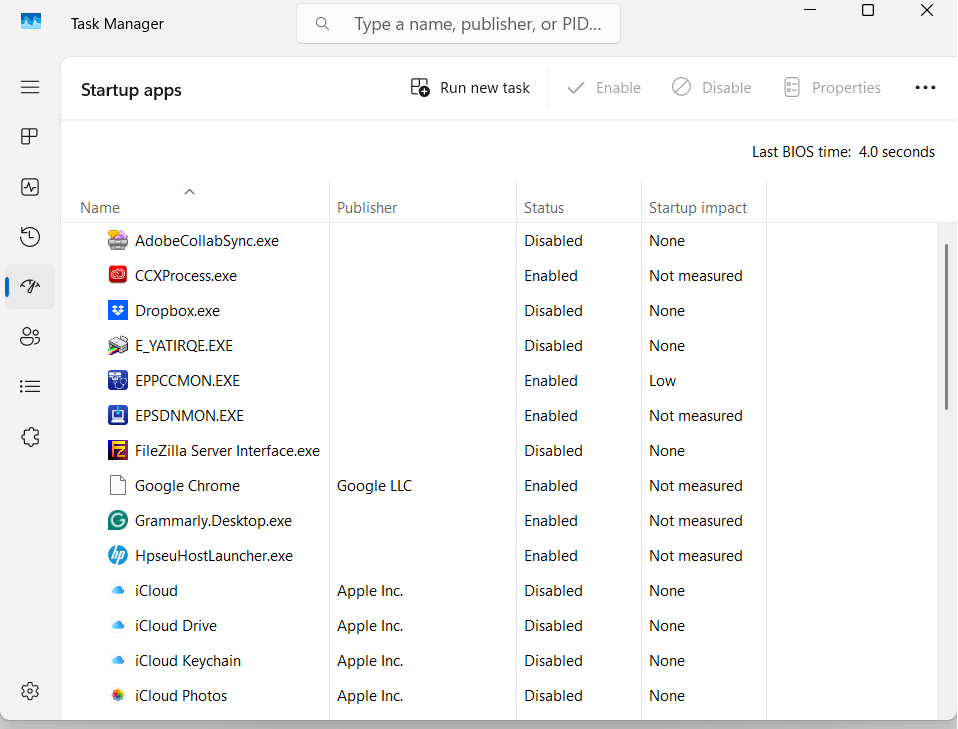The height and width of the screenshot is (729, 958).
Task: Click the EPPCCMON.EXE icon
Action: (118, 380)
